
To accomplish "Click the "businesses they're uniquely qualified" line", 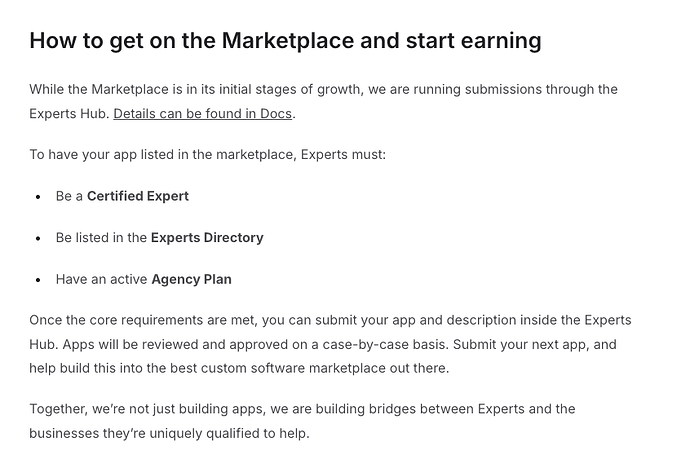I will [169, 433].
